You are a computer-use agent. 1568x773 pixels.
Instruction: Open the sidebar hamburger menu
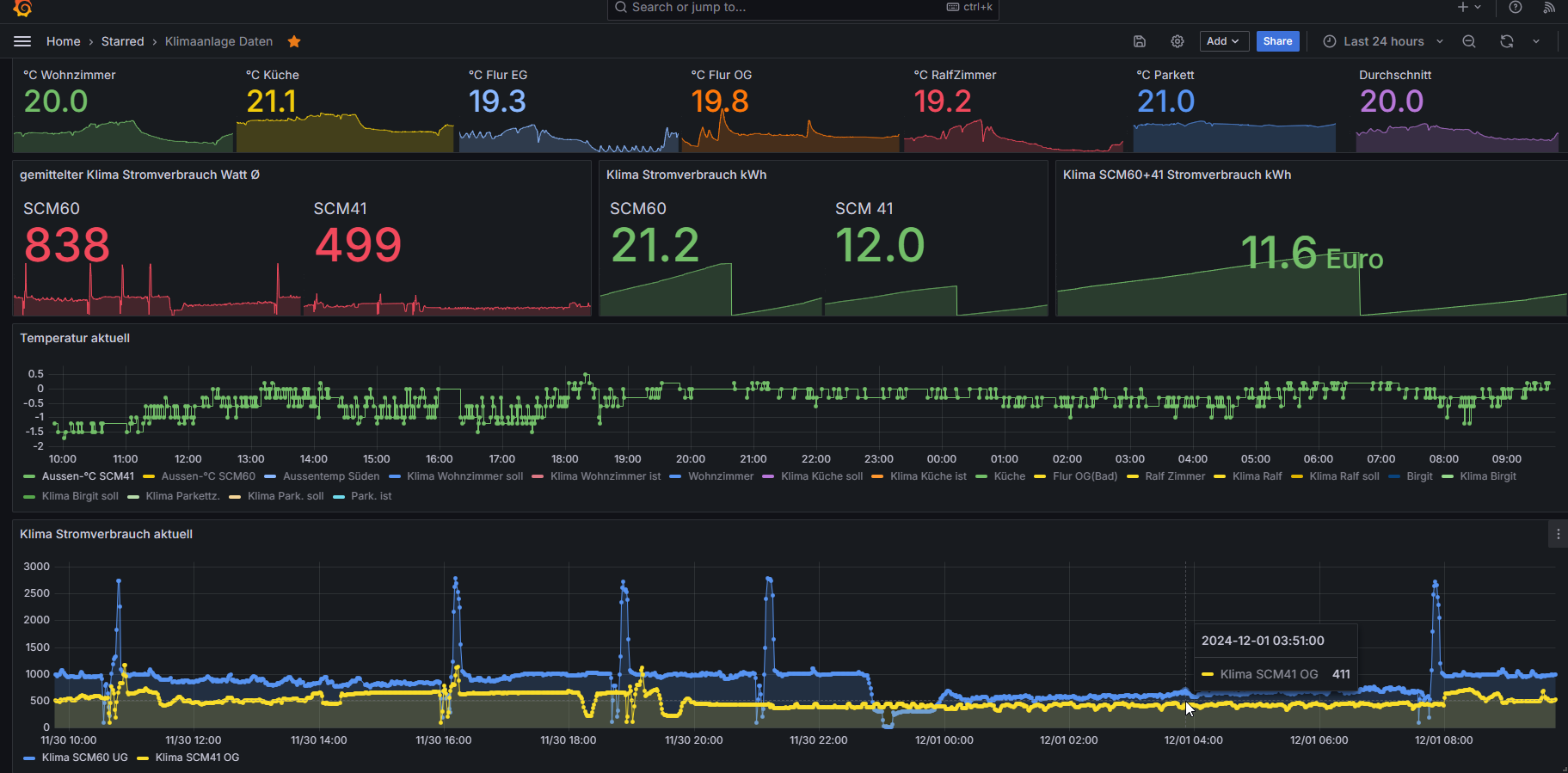[22, 41]
